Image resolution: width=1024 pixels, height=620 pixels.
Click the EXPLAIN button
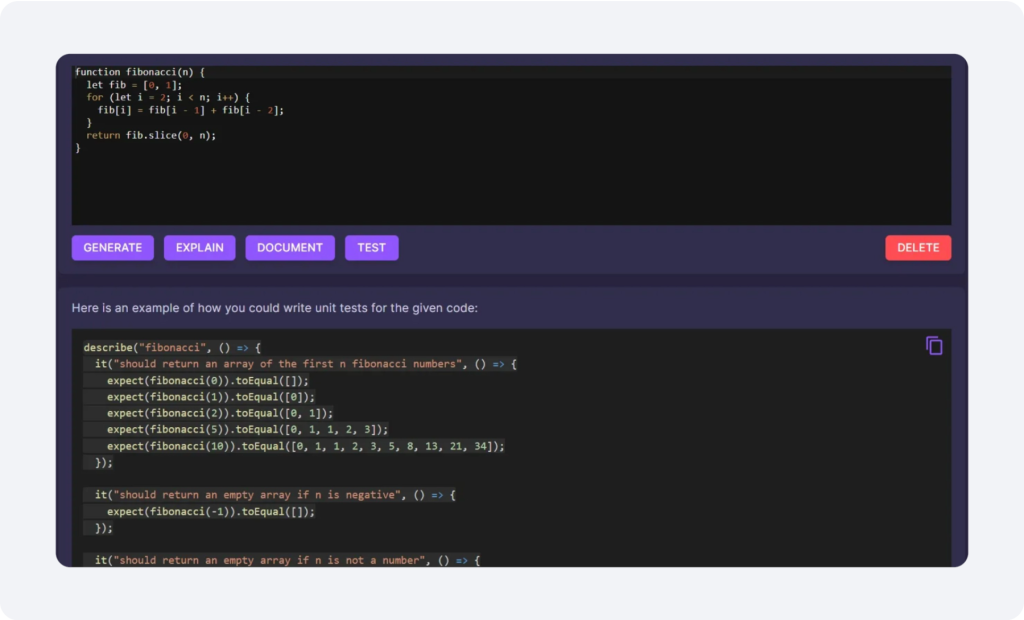200,248
